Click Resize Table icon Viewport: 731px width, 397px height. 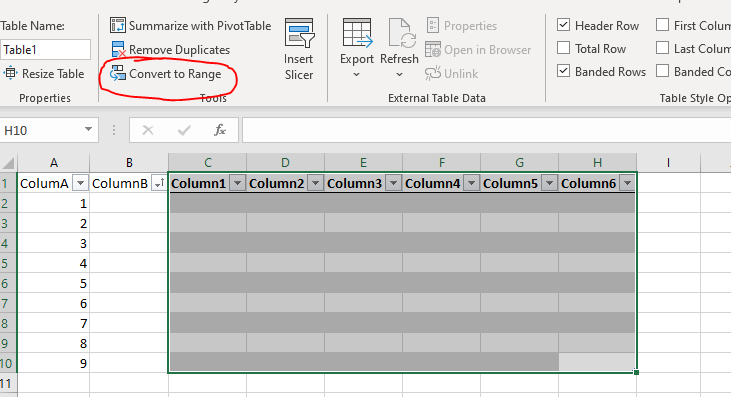pyautogui.click(x=10, y=73)
